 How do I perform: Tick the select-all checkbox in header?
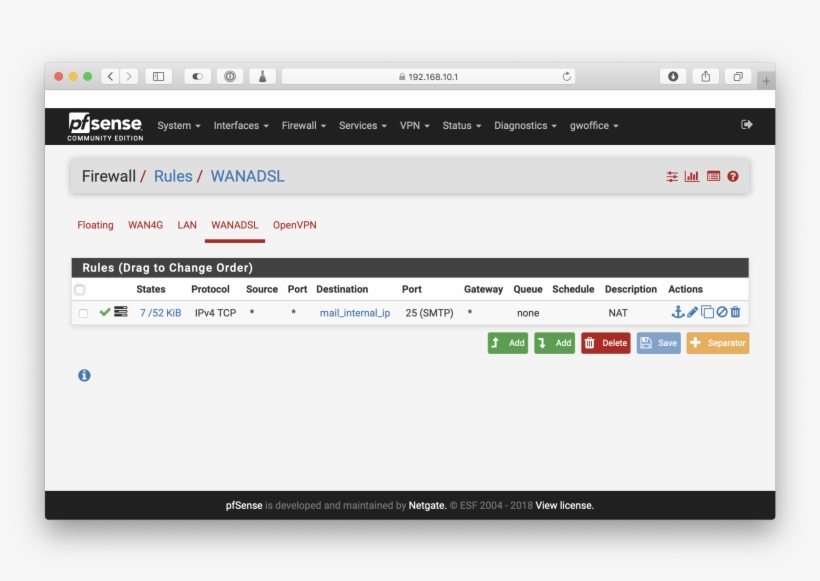tap(80, 290)
